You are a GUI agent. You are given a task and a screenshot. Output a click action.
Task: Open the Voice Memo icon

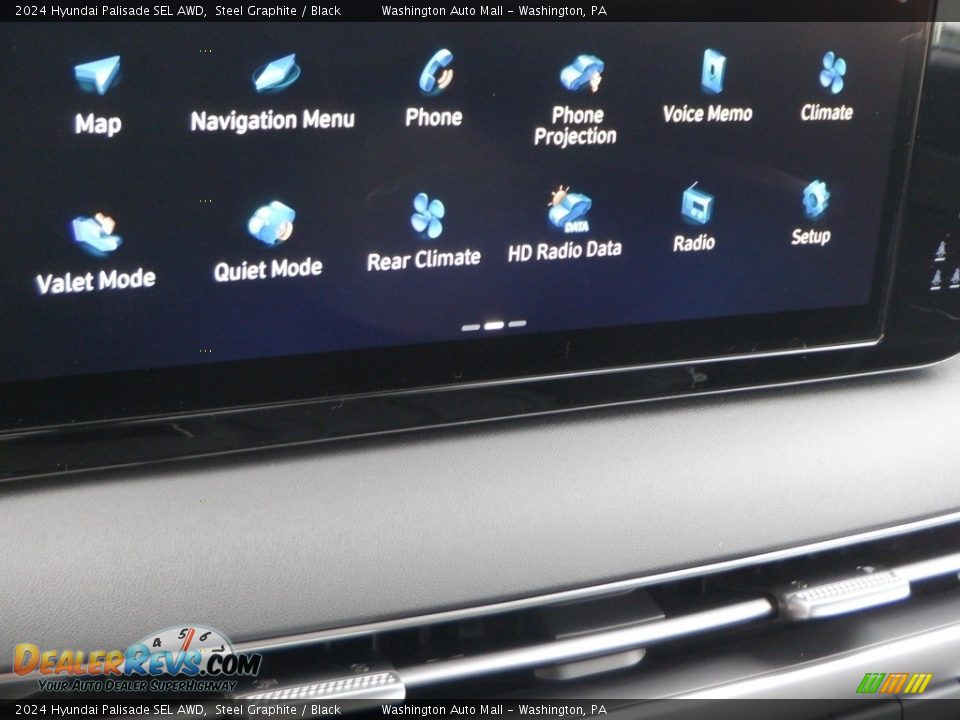tap(713, 71)
